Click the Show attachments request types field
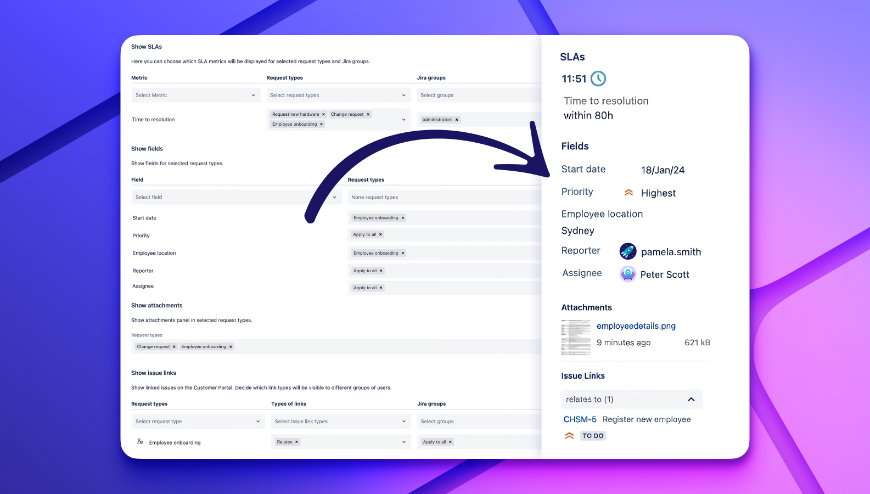 (x=336, y=346)
